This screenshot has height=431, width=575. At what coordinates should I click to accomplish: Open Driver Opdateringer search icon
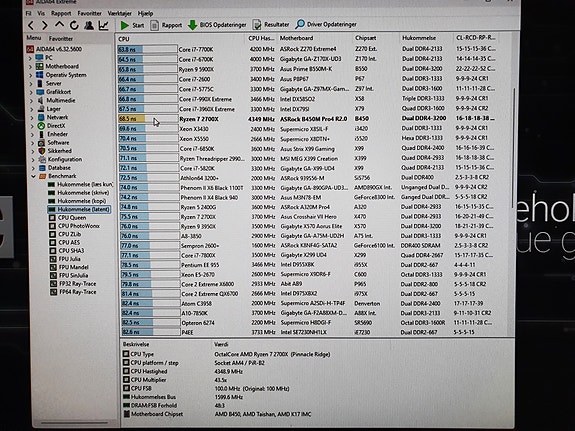click(x=300, y=24)
